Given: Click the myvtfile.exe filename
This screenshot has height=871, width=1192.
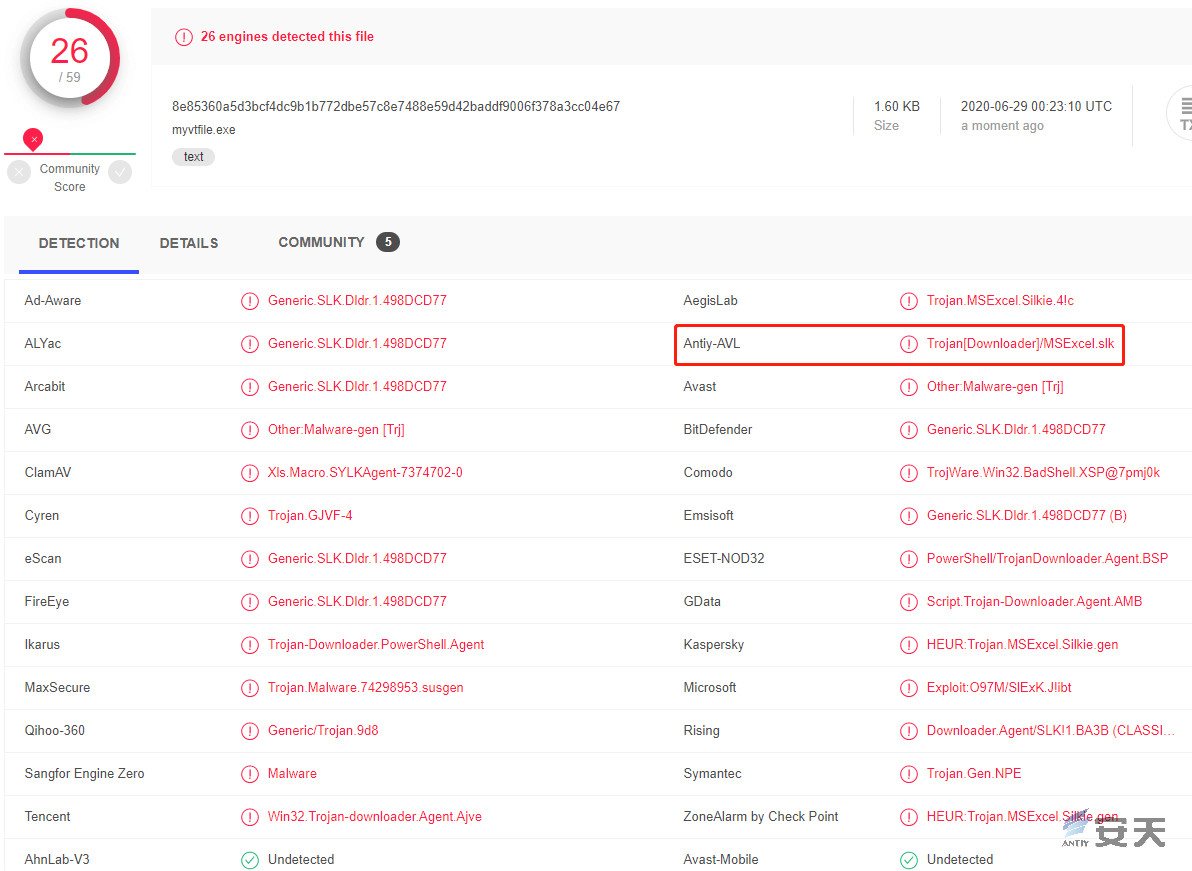Looking at the screenshot, I should [x=204, y=130].
